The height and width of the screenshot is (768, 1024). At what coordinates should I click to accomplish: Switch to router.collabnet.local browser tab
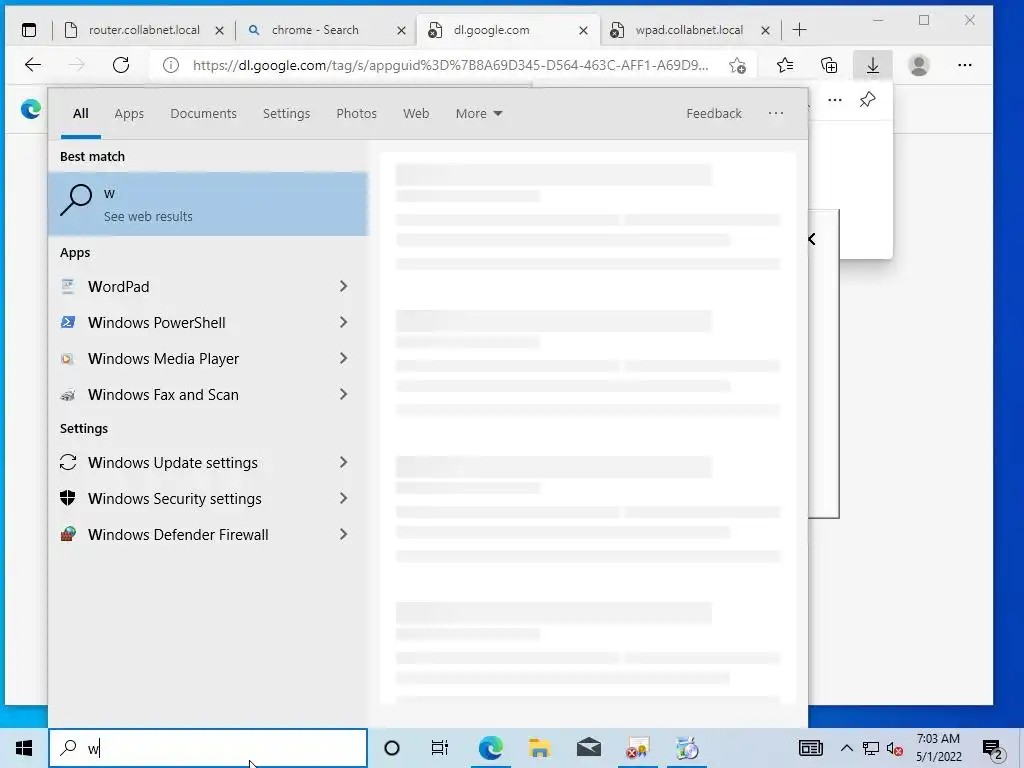pos(144,30)
